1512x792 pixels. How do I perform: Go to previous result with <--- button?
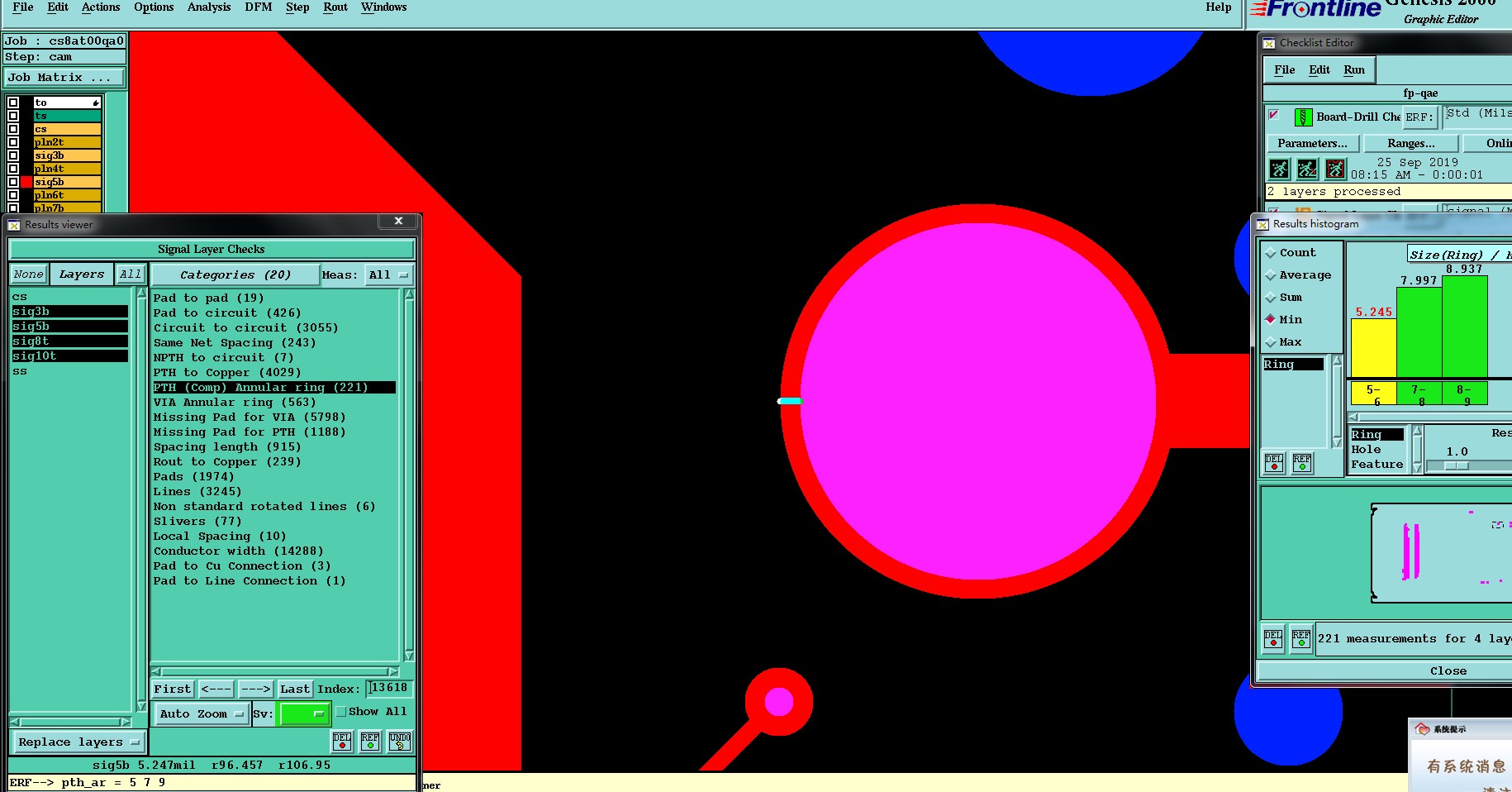(216, 689)
